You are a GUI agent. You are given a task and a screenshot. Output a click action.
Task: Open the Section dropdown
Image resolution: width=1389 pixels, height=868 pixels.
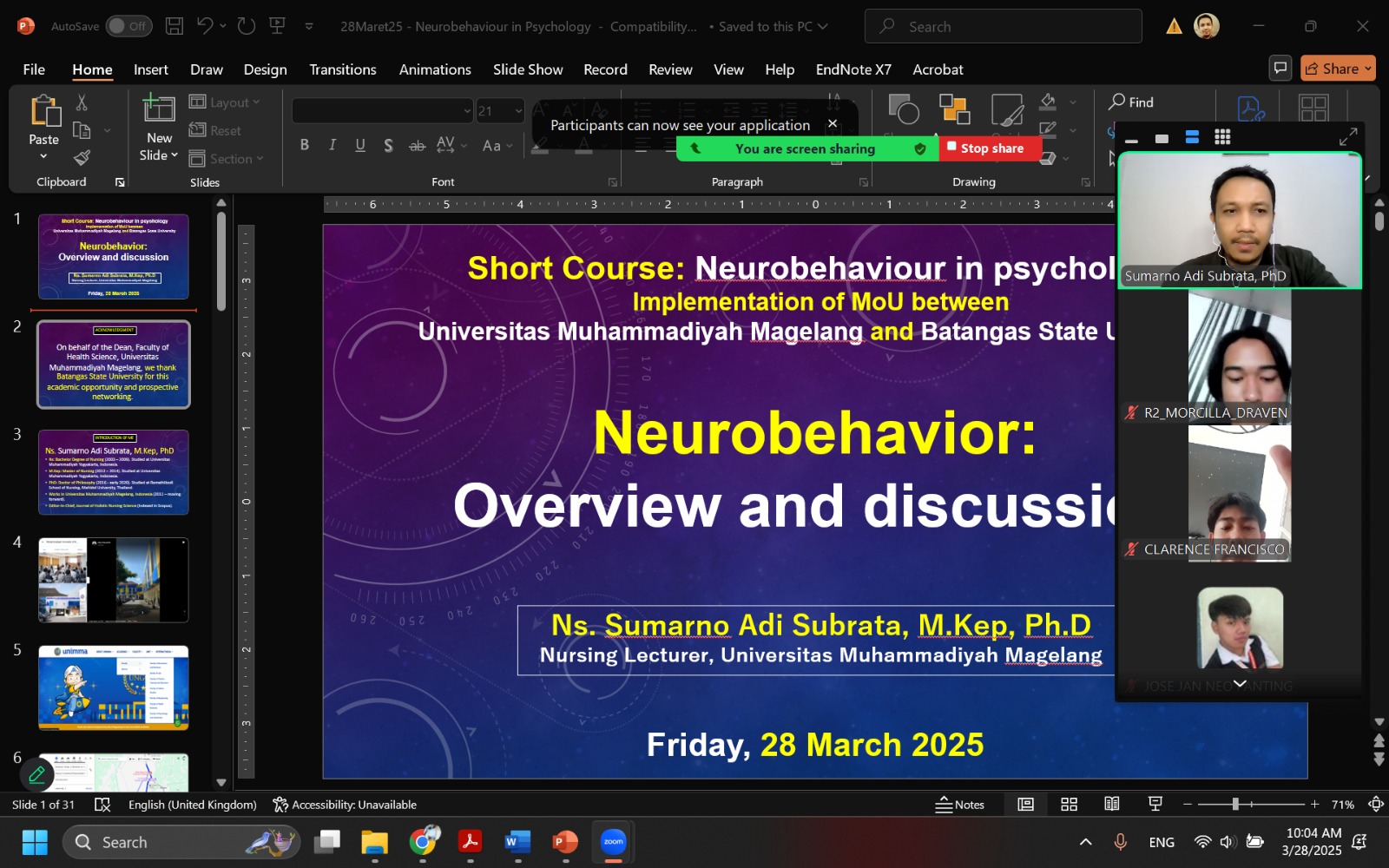coord(226,159)
